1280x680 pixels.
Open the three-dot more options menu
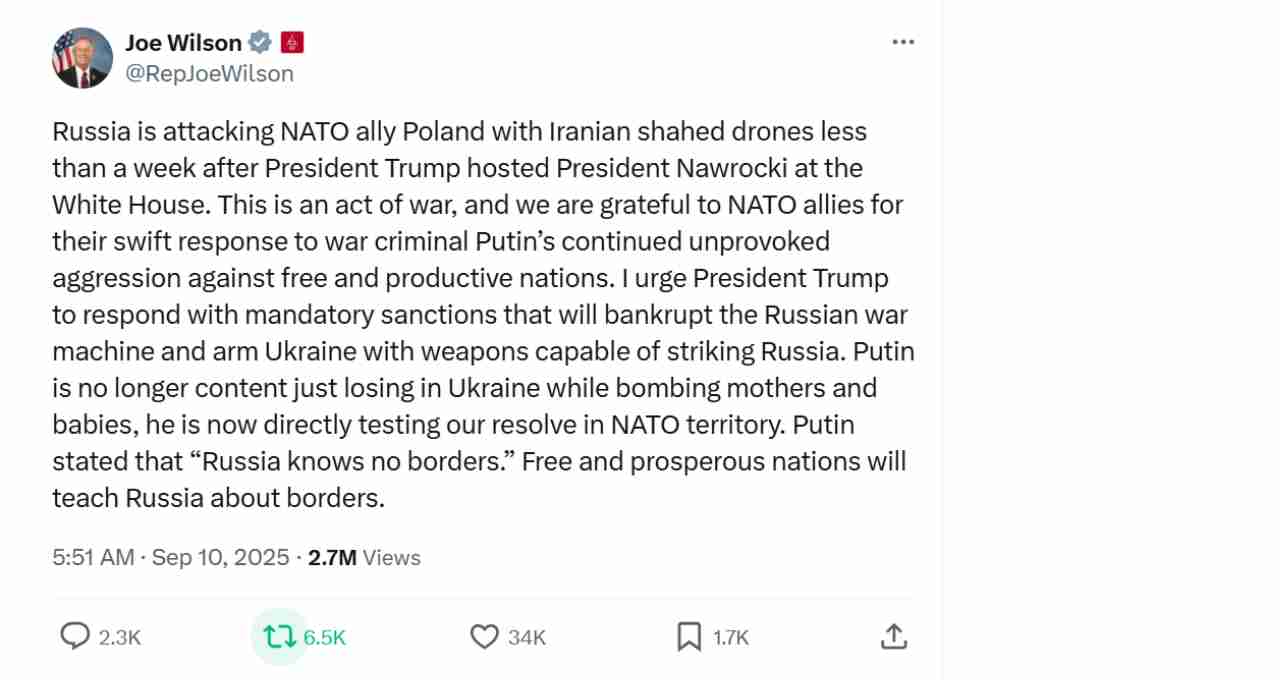(903, 42)
